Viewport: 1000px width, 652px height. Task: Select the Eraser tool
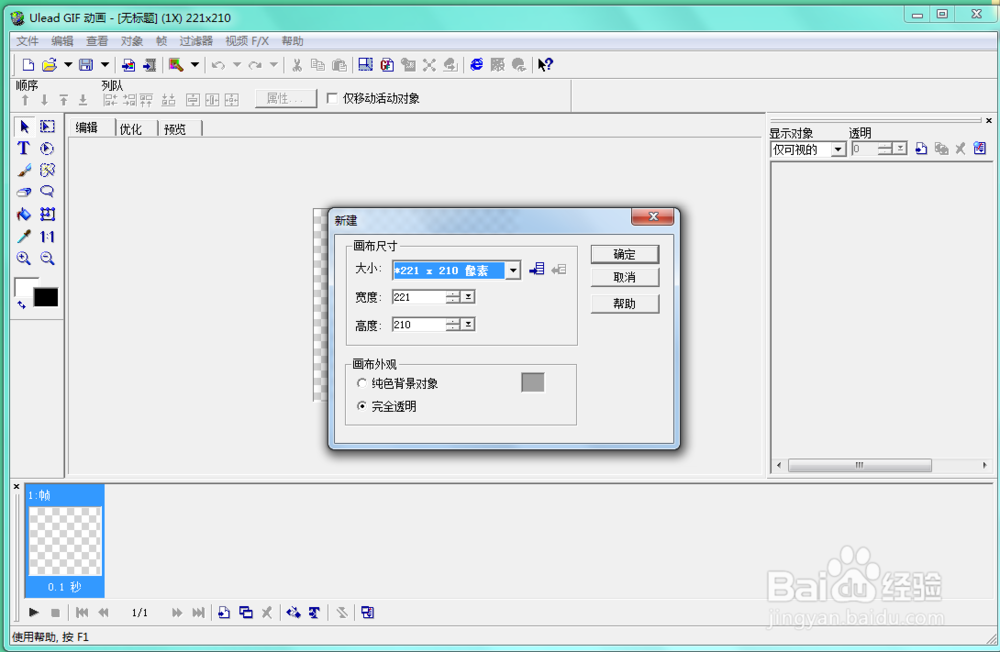coord(24,192)
